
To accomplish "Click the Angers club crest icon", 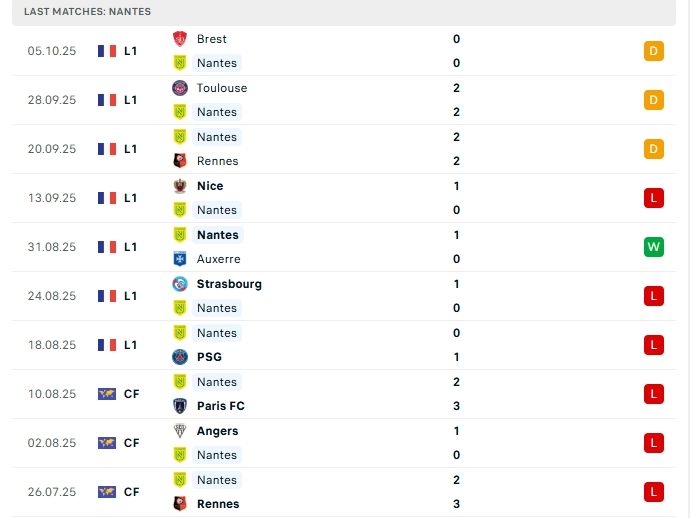I will pyautogui.click(x=180, y=431).
